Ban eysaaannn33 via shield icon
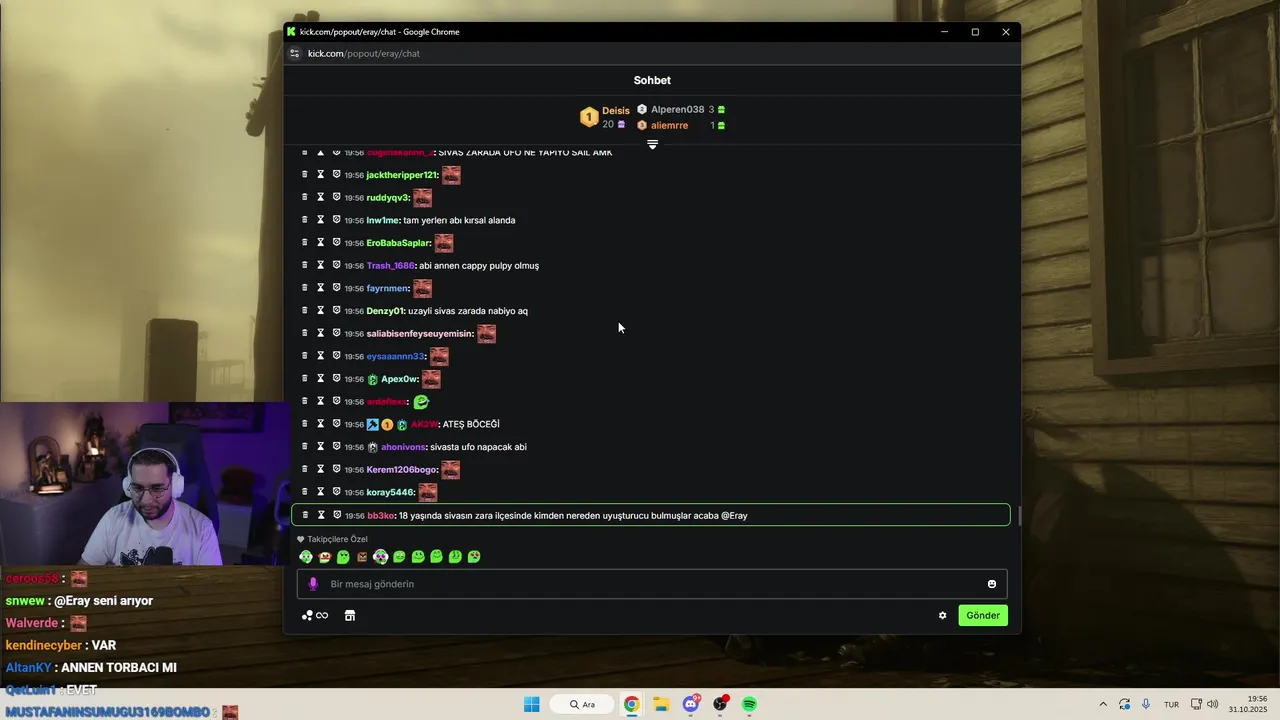The image size is (1280, 720). click(337, 356)
